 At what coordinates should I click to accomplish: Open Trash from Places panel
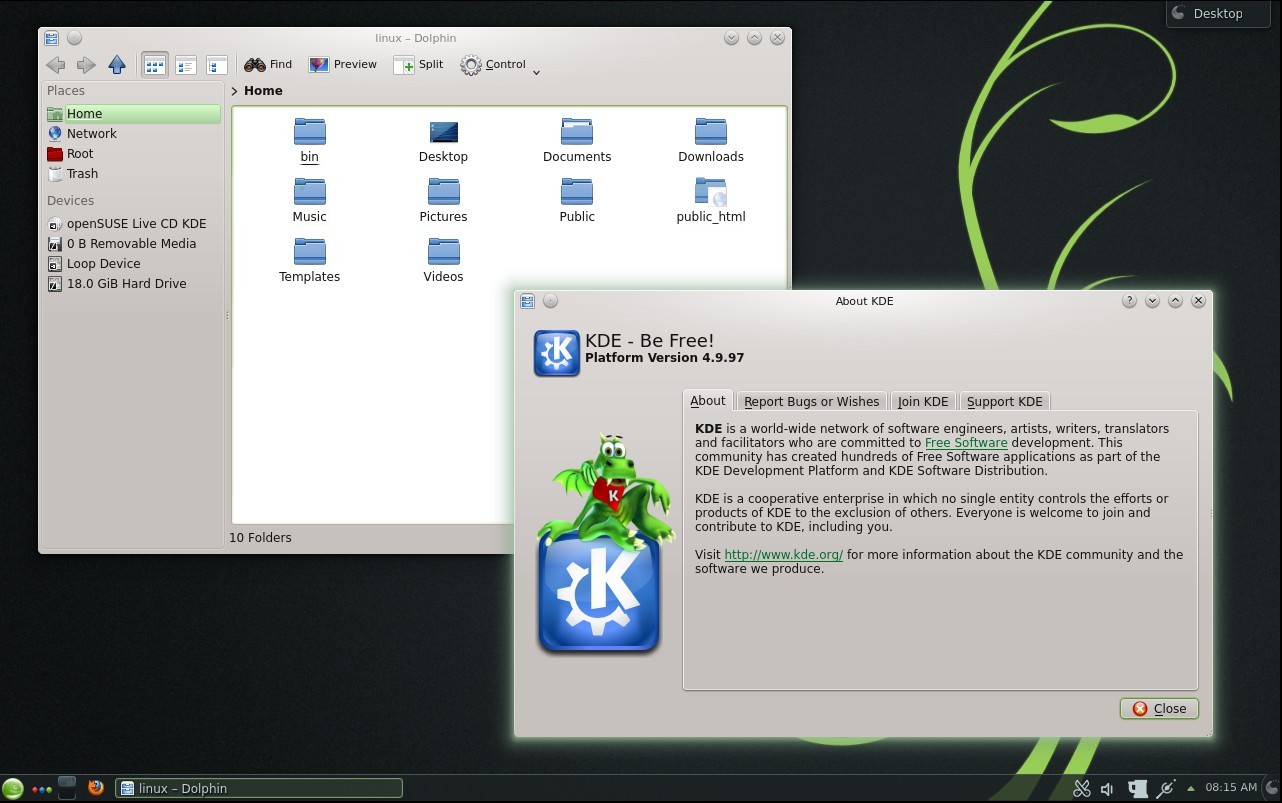tap(133, 174)
